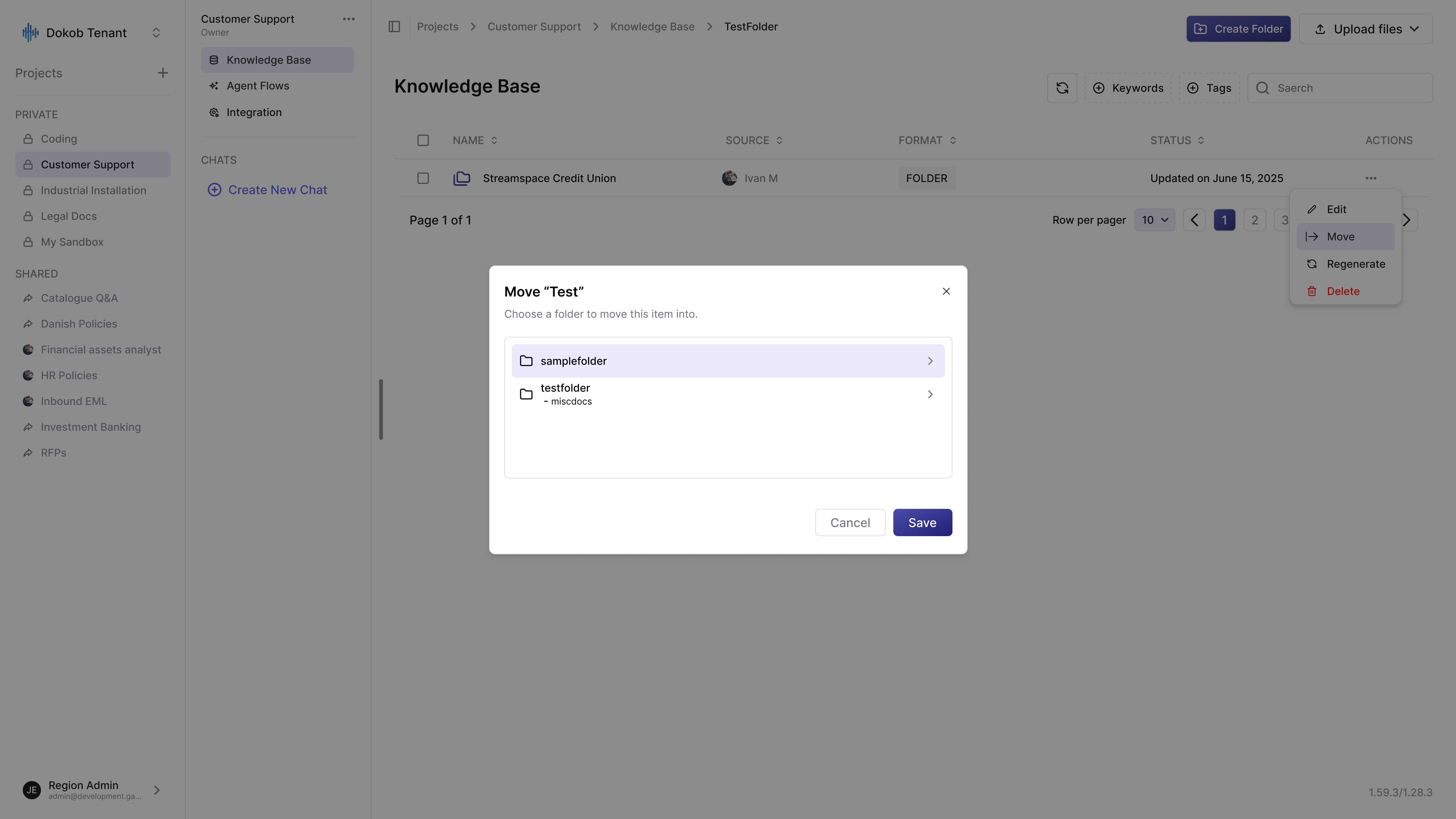
Task: Click the pencil icon next to Edit
Action: (1312, 209)
